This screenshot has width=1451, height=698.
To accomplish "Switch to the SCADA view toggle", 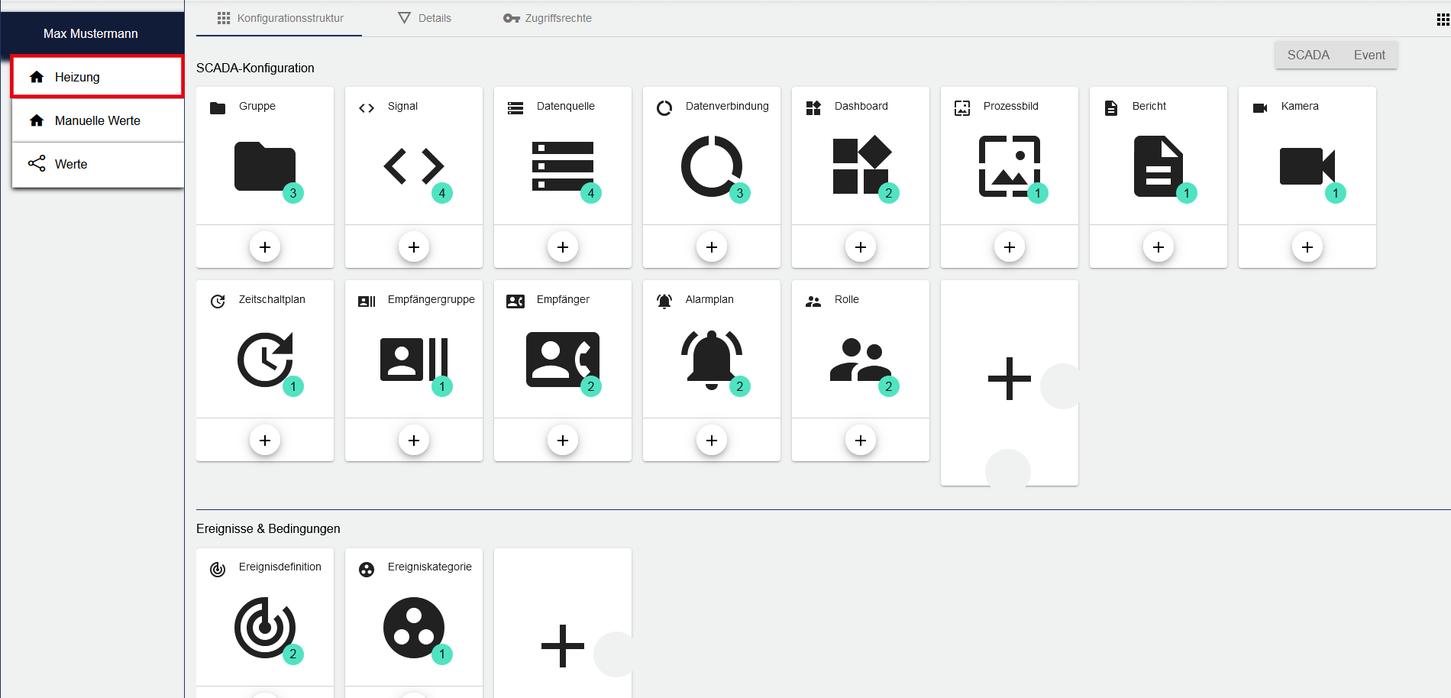I will pyautogui.click(x=1307, y=55).
